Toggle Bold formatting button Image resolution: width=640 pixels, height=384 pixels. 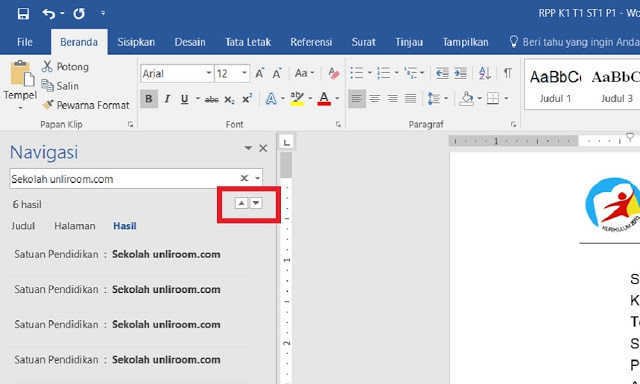[x=149, y=99]
